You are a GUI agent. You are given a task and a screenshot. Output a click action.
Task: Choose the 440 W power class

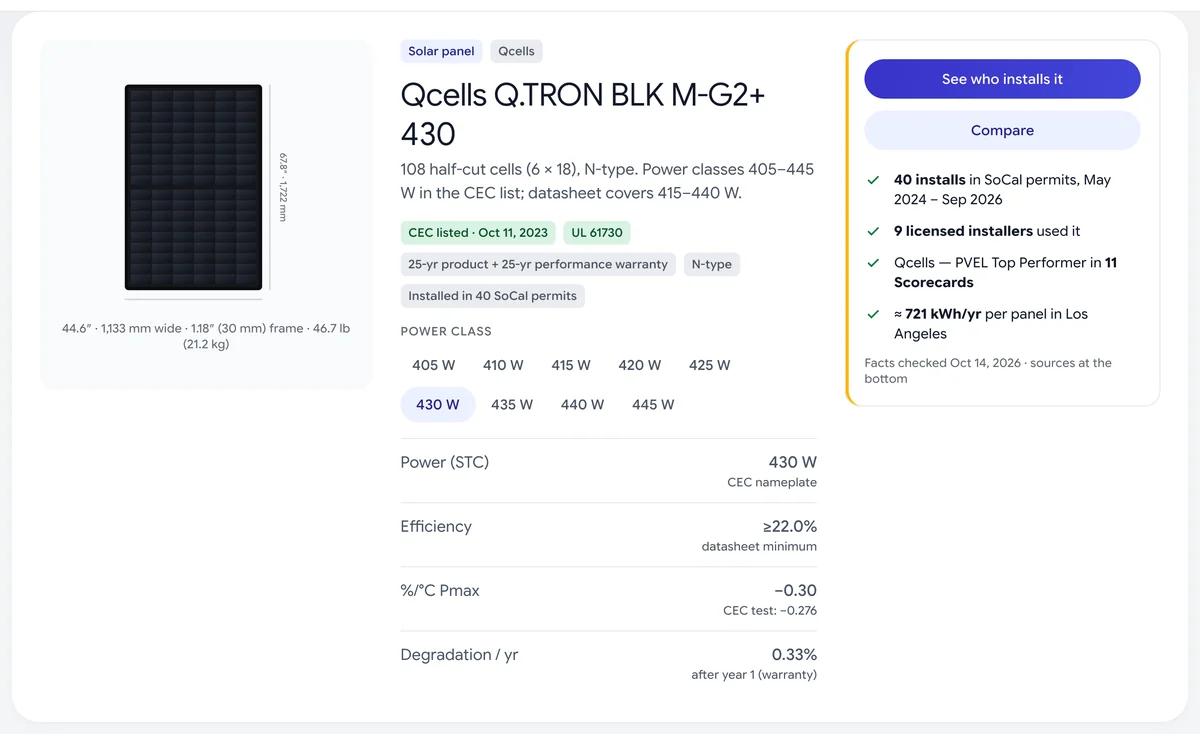[582, 405]
